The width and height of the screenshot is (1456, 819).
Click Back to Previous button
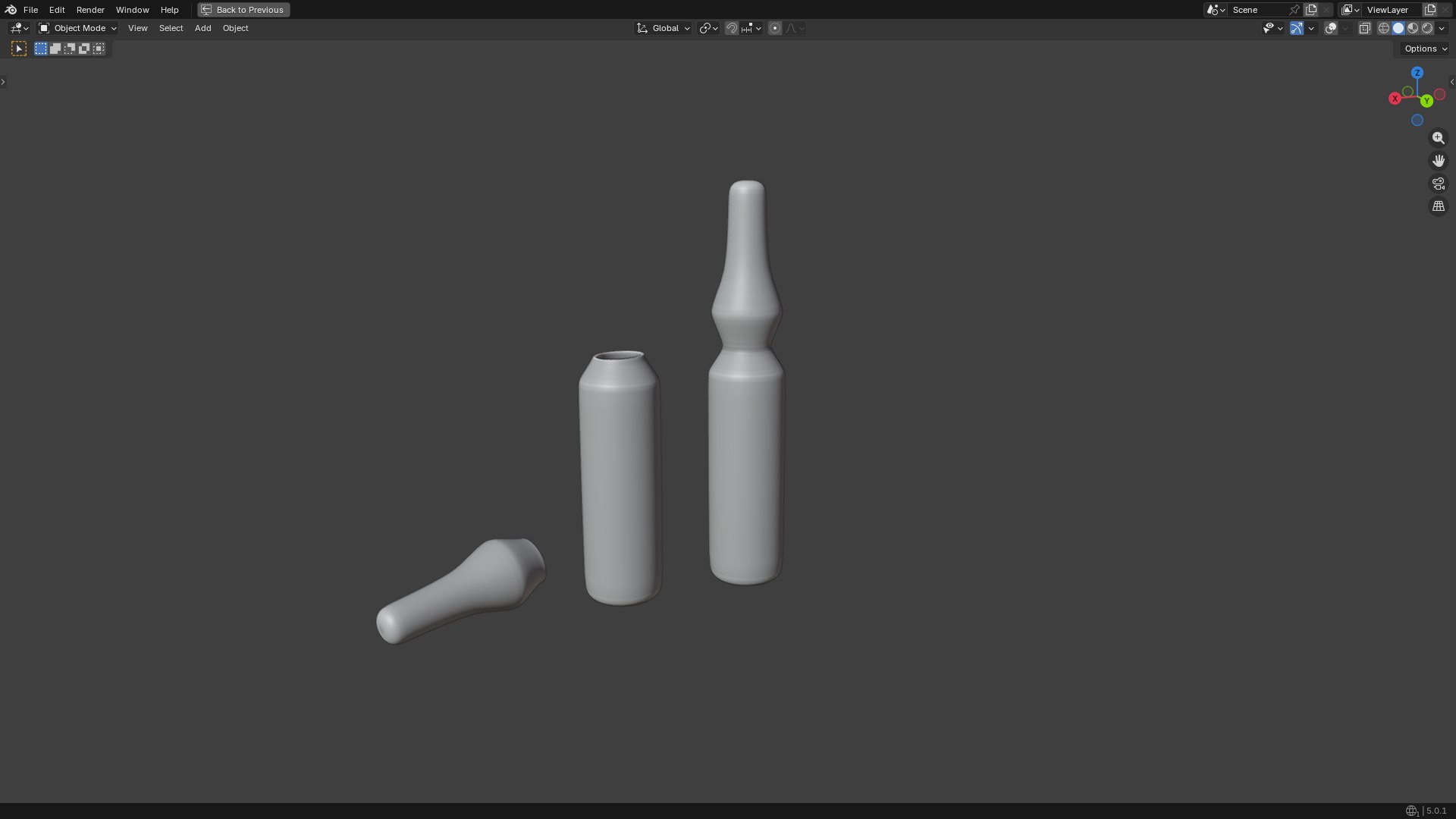click(243, 10)
